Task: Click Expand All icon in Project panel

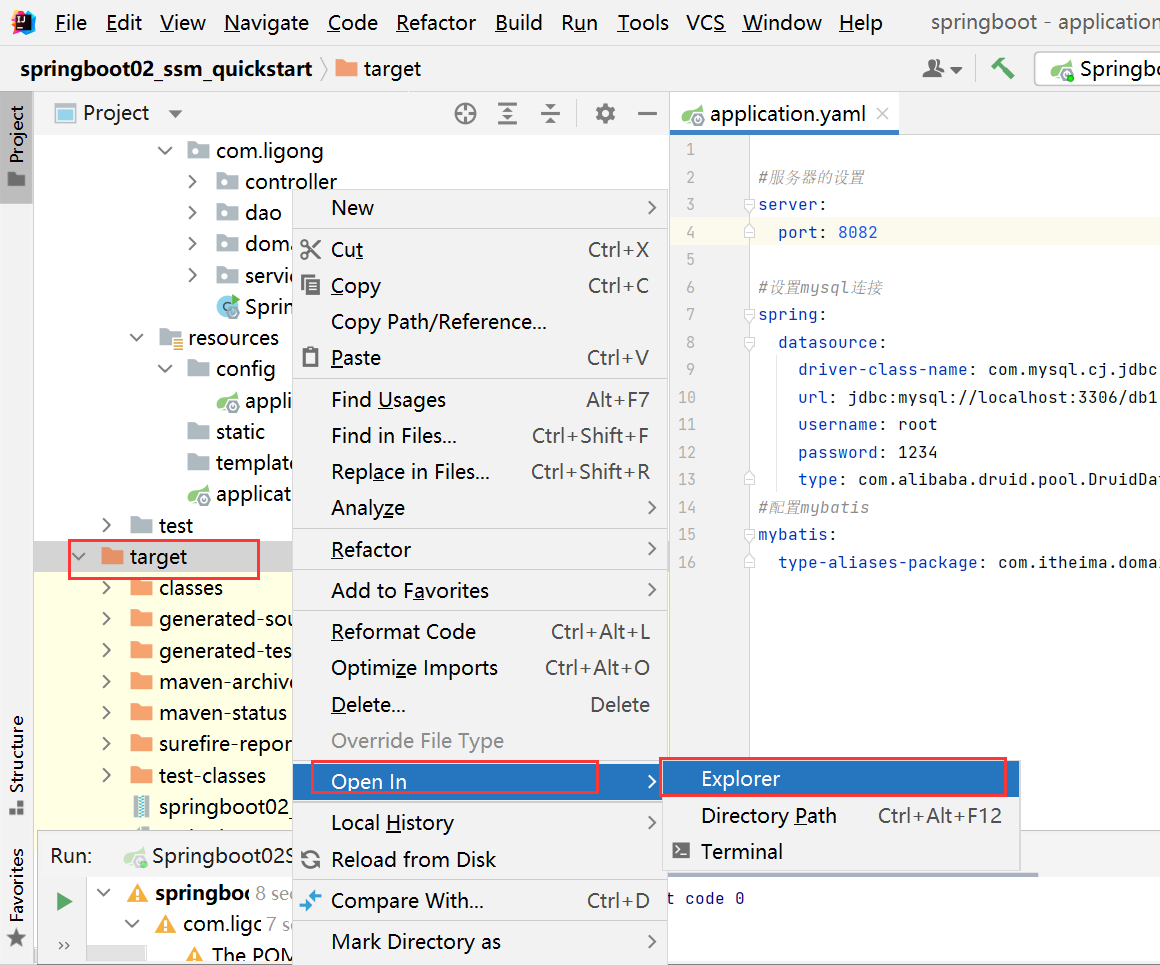Action: [x=508, y=114]
